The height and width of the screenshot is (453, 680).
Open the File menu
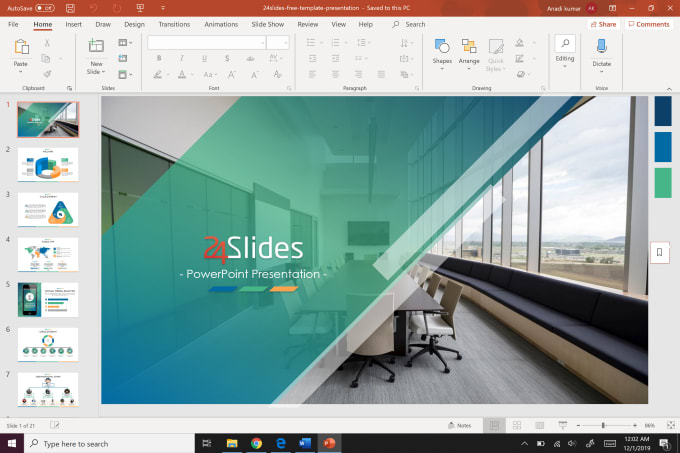(x=13, y=24)
